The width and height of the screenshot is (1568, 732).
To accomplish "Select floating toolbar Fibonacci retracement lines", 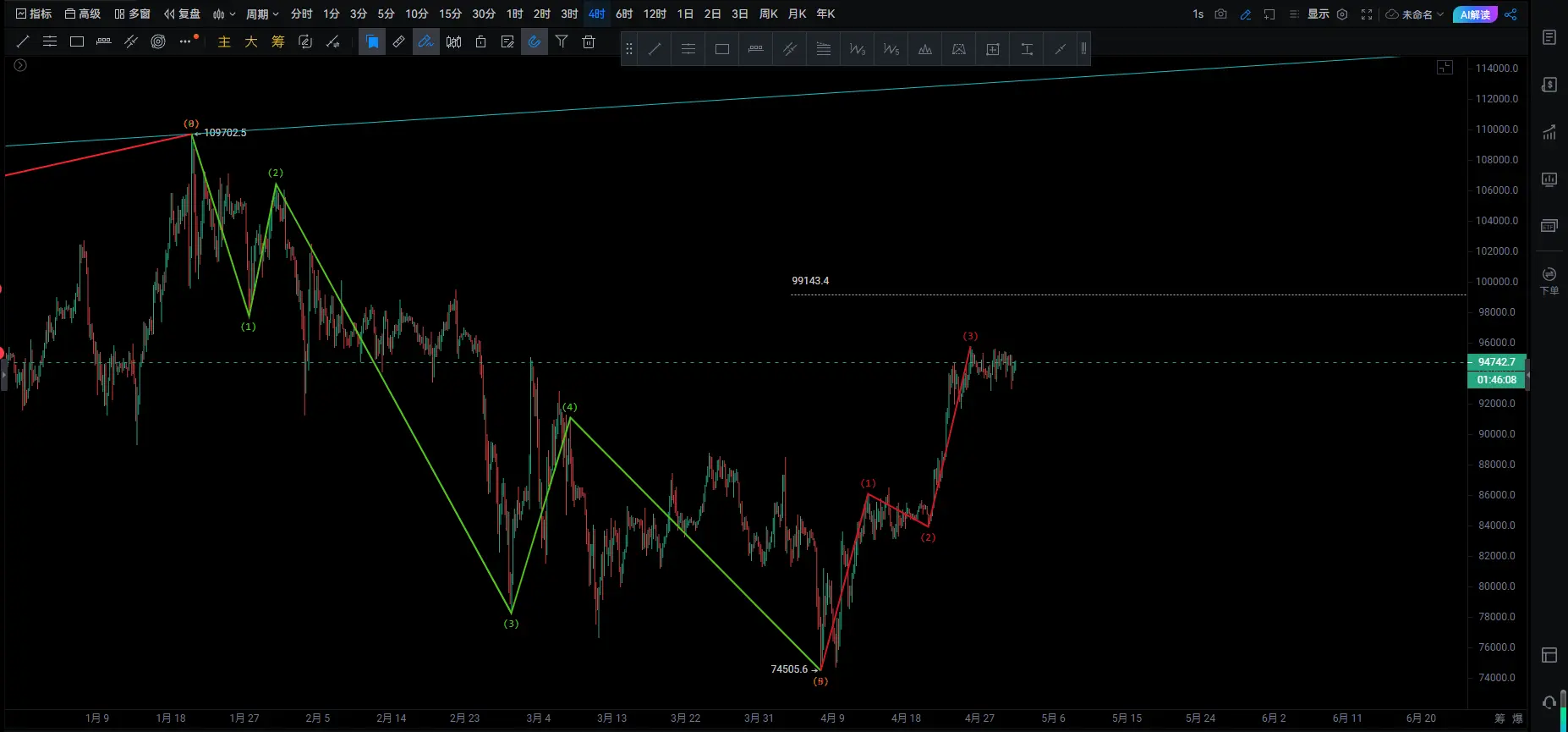I will [x=824, y=49].
